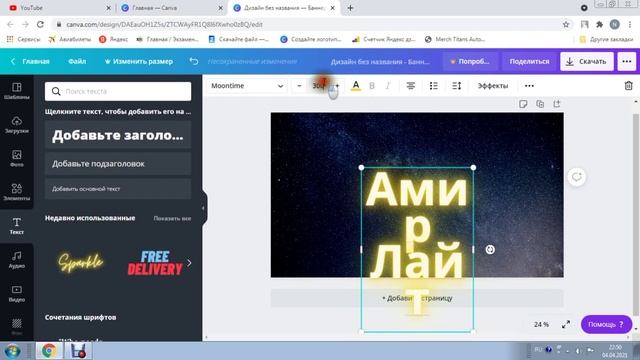Click Show all recently used
Image resolution: width=640 pixels, height=360 pixels.
click(x=172, y=218)
